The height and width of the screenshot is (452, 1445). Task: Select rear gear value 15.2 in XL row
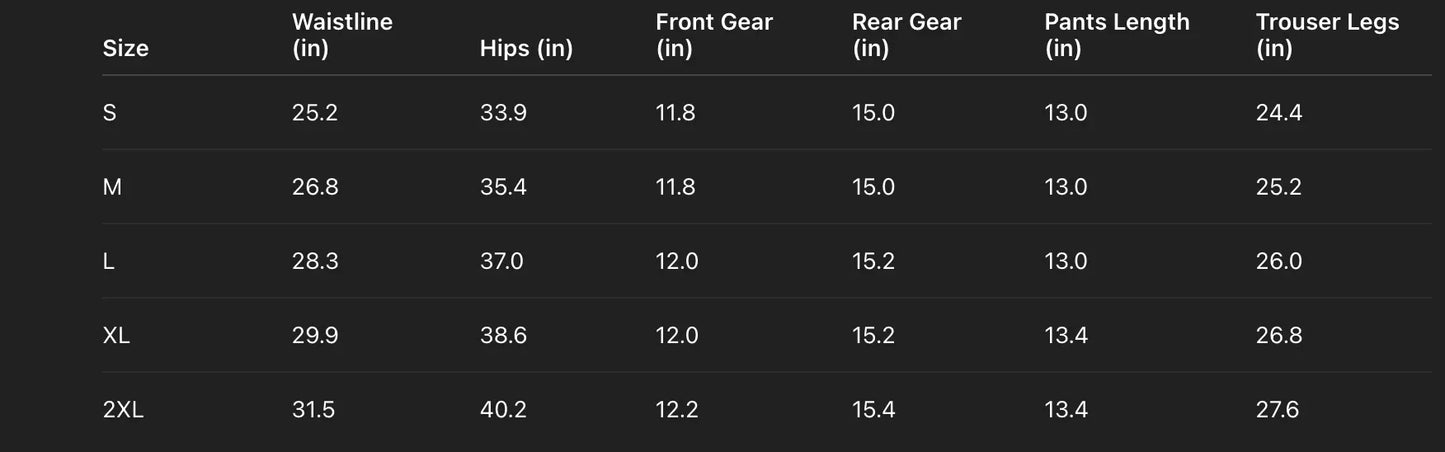click(873, 335)
